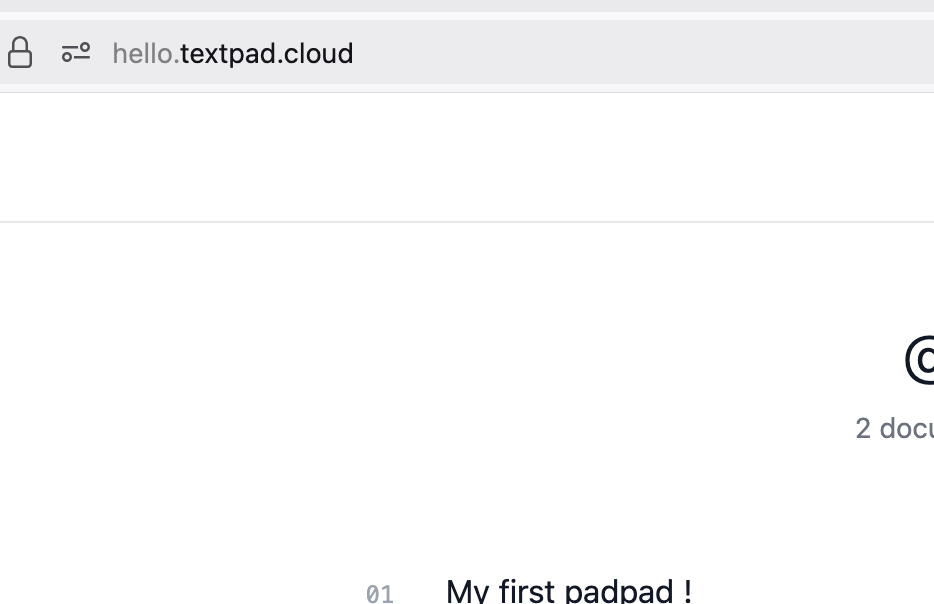Screen dimensions: 934x604
Task: Open the "My first padpad !" document
Action: [x=568, y=591]
